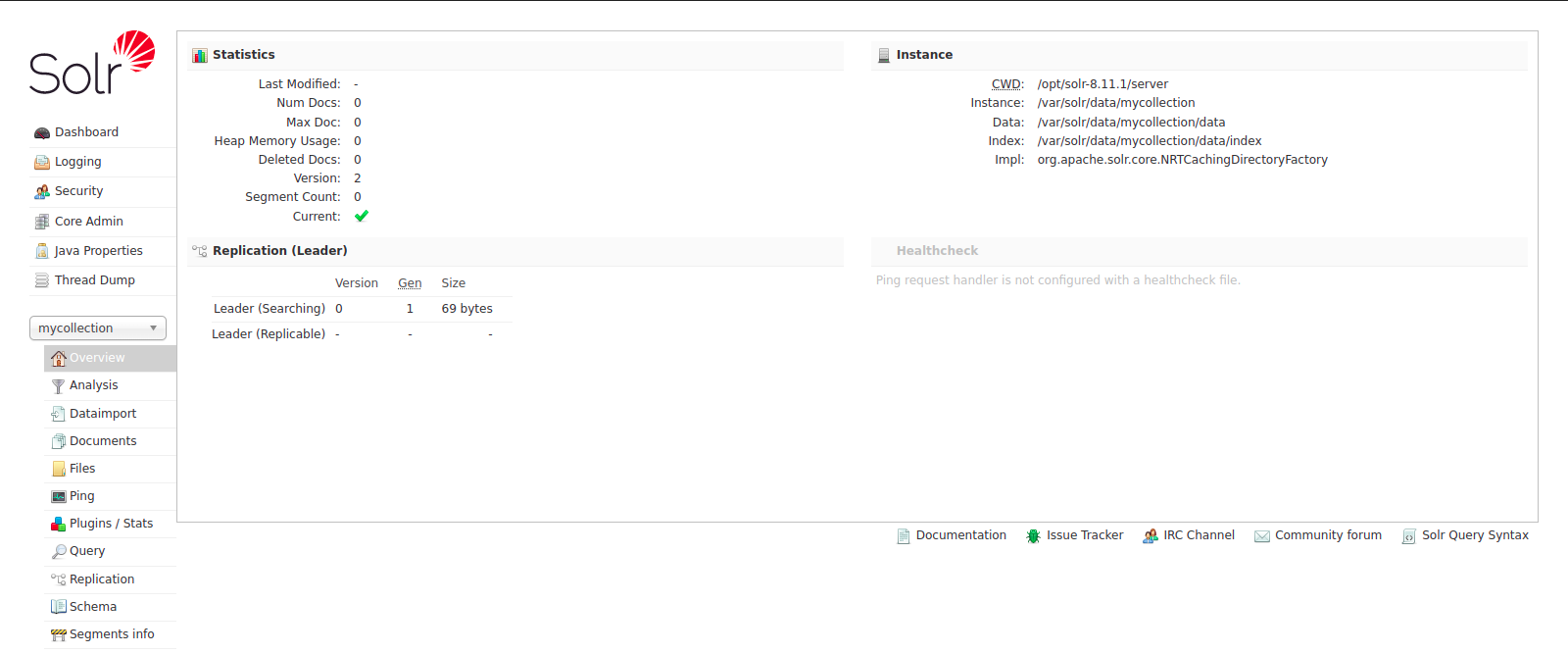Click the Logging icon
Screen dimensions: 1568x654
[42, 162]
